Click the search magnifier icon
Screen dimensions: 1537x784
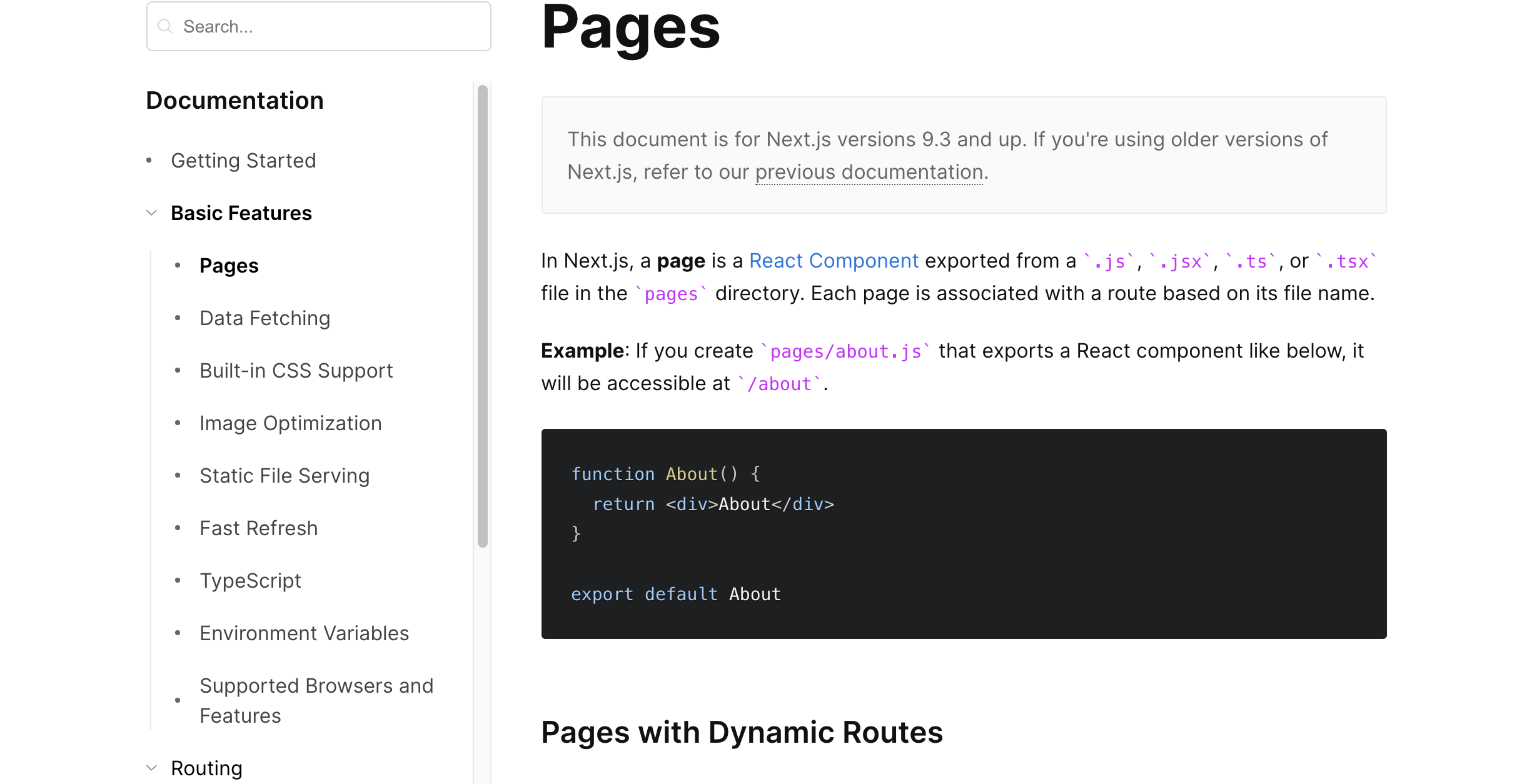point(165,26)
